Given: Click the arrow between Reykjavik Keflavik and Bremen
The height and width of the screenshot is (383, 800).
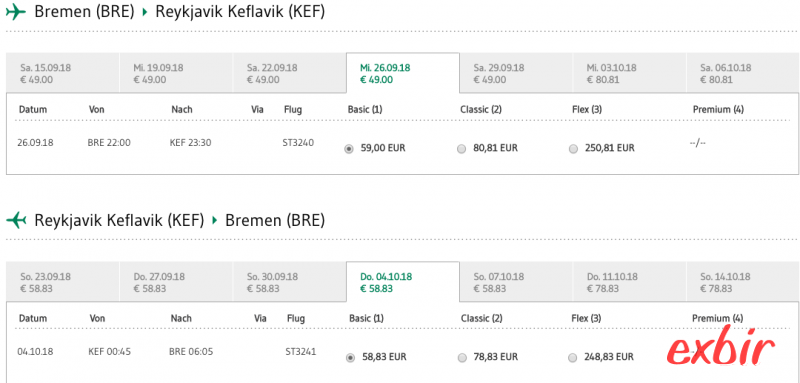Looking at the screenshot, I should point(214,221).
